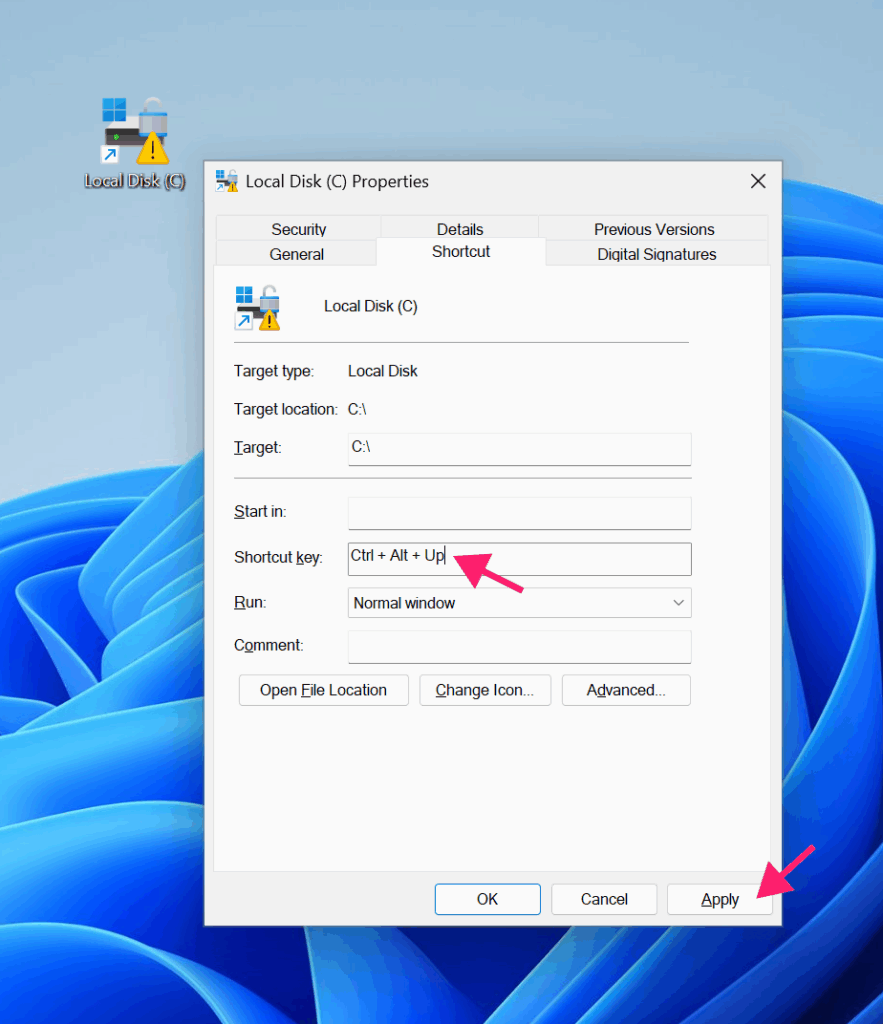Click the Local Disk (C) Properties title text
883x1024 pixels.
point(337,182)
